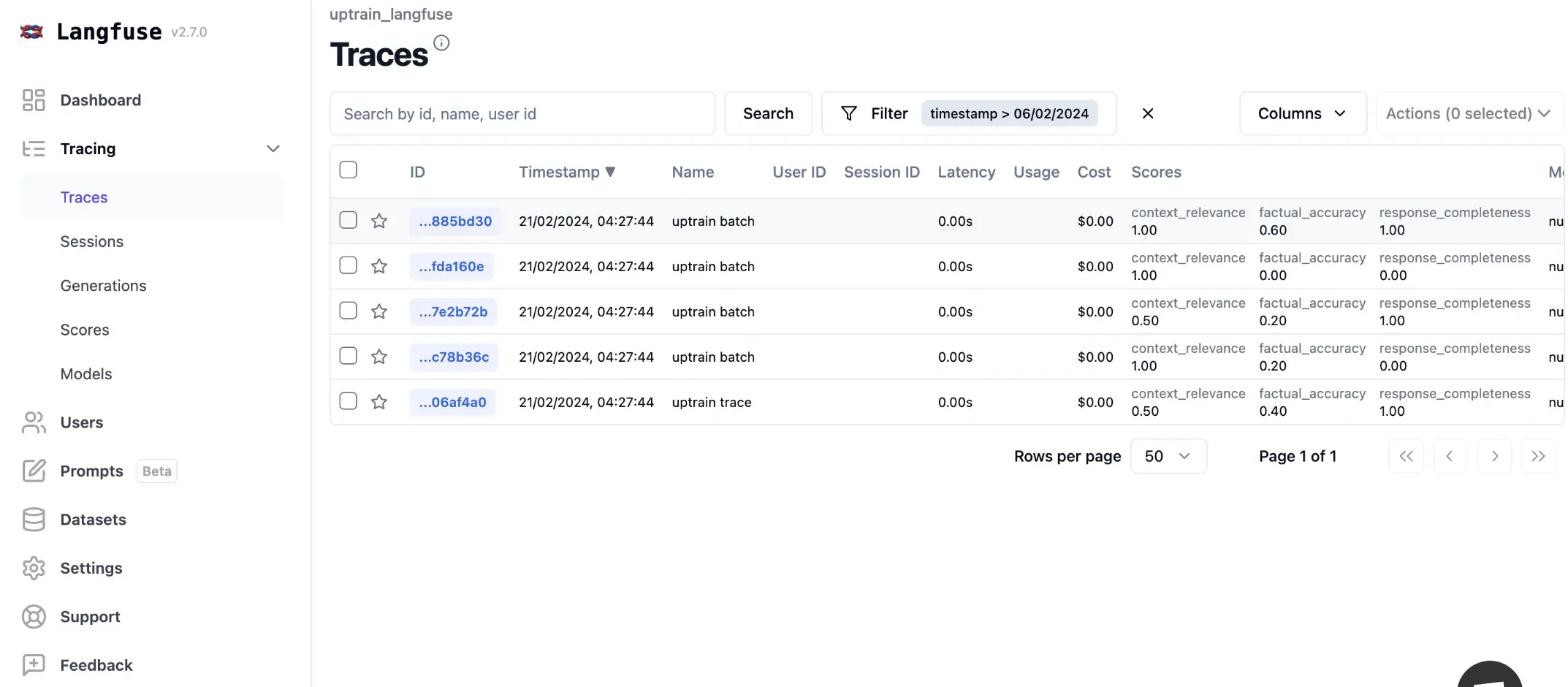Bookmark trace ...885bd30 with the star

click(x=379, y=221)
